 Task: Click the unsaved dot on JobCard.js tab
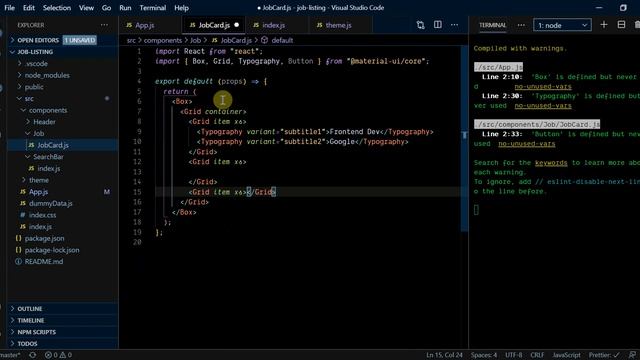click(x=236, y=25)
